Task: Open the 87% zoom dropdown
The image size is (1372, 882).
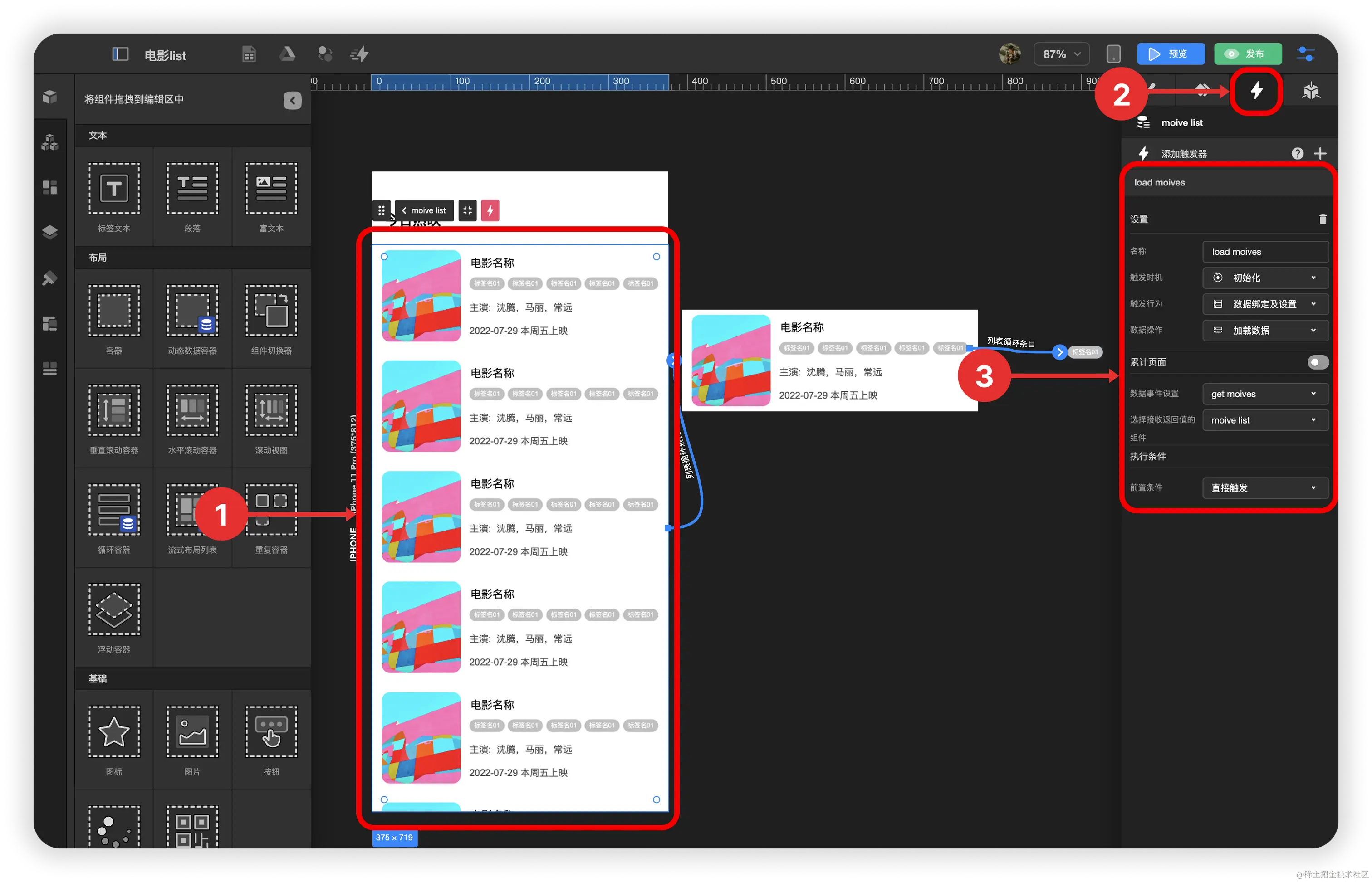Action: 1062,54
